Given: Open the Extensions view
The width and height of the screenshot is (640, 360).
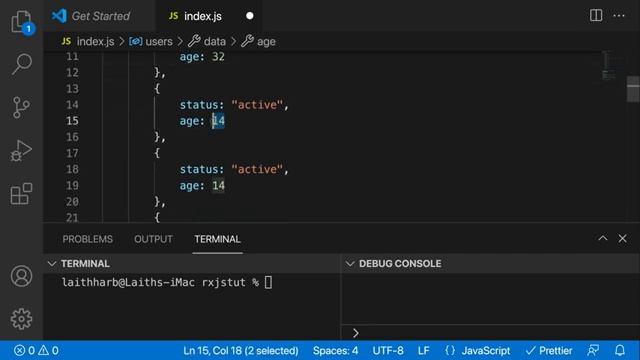Looking at the screenshot, I should pyautogui.click(x=21, y=193).
